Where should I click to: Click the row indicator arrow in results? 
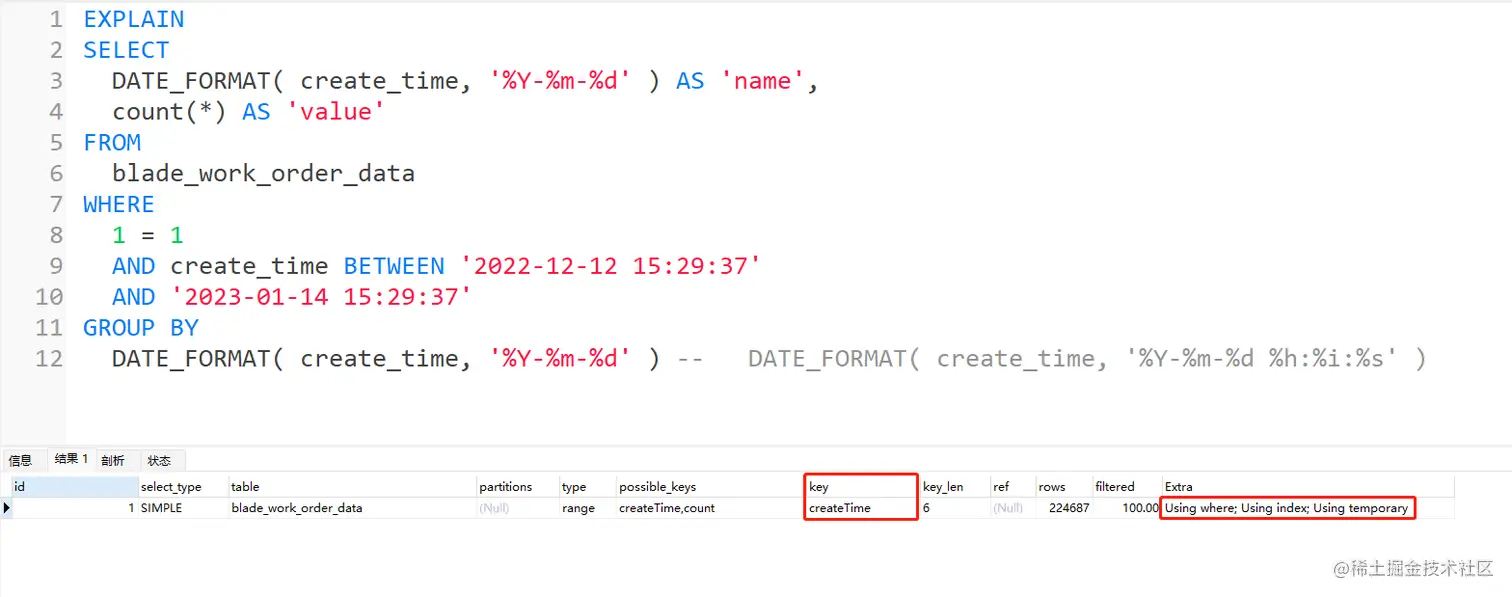coord(7,508)
